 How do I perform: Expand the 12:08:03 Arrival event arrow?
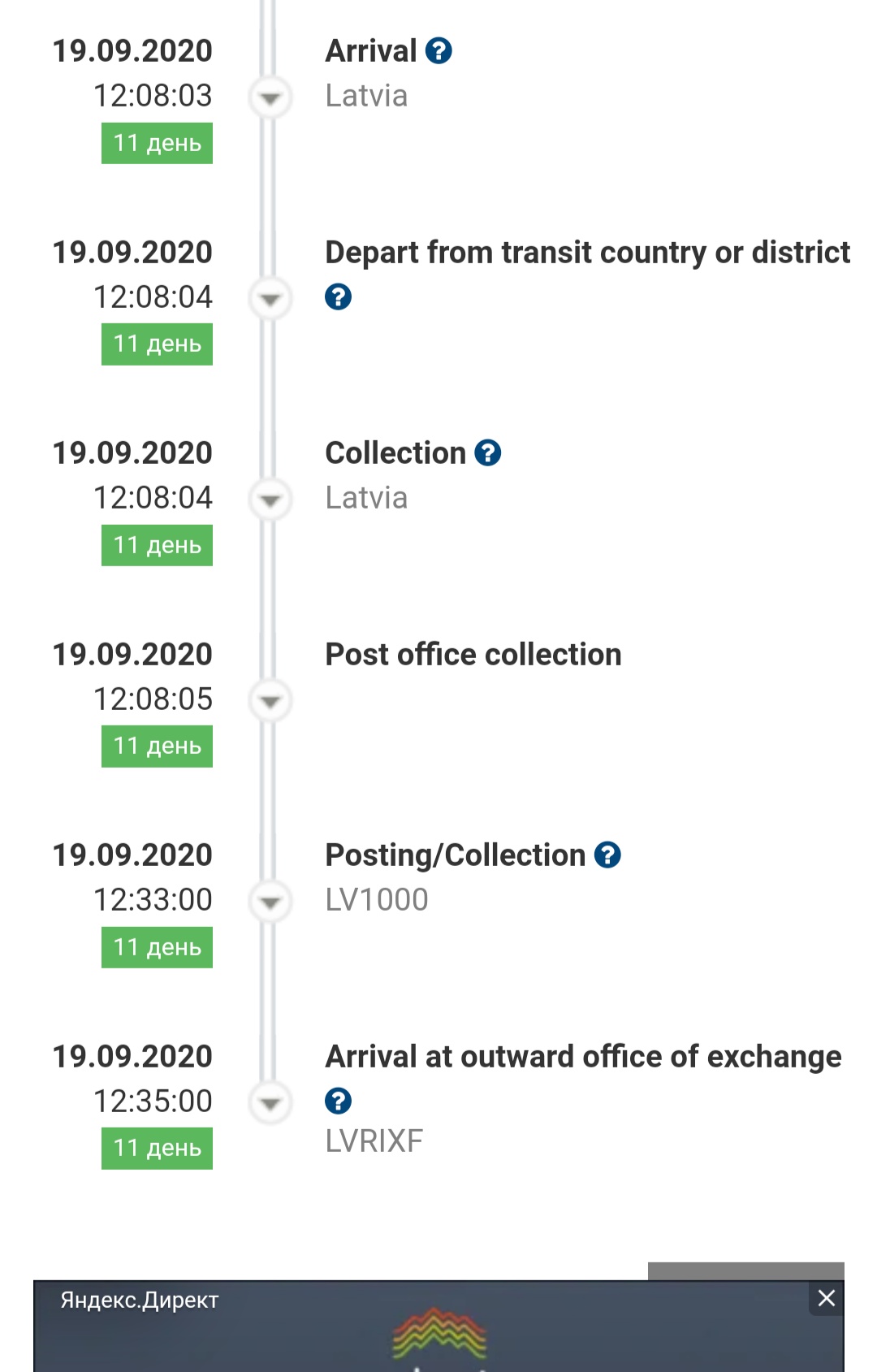pos(270,98)
